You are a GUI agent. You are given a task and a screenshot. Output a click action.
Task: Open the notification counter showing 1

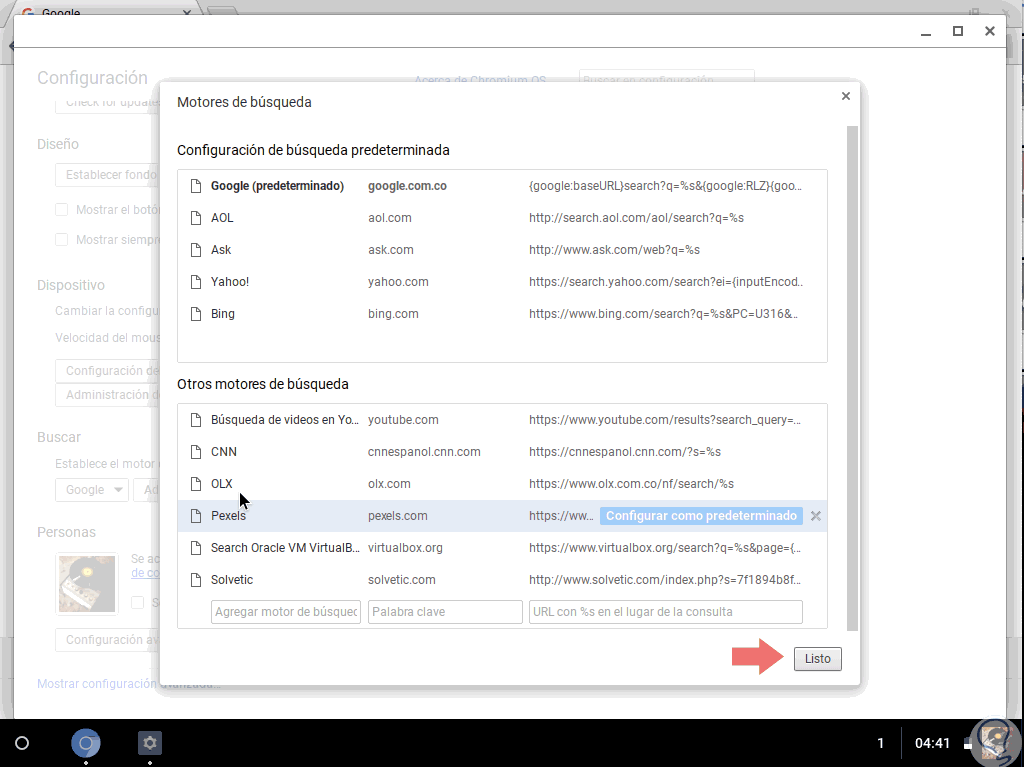880,743
